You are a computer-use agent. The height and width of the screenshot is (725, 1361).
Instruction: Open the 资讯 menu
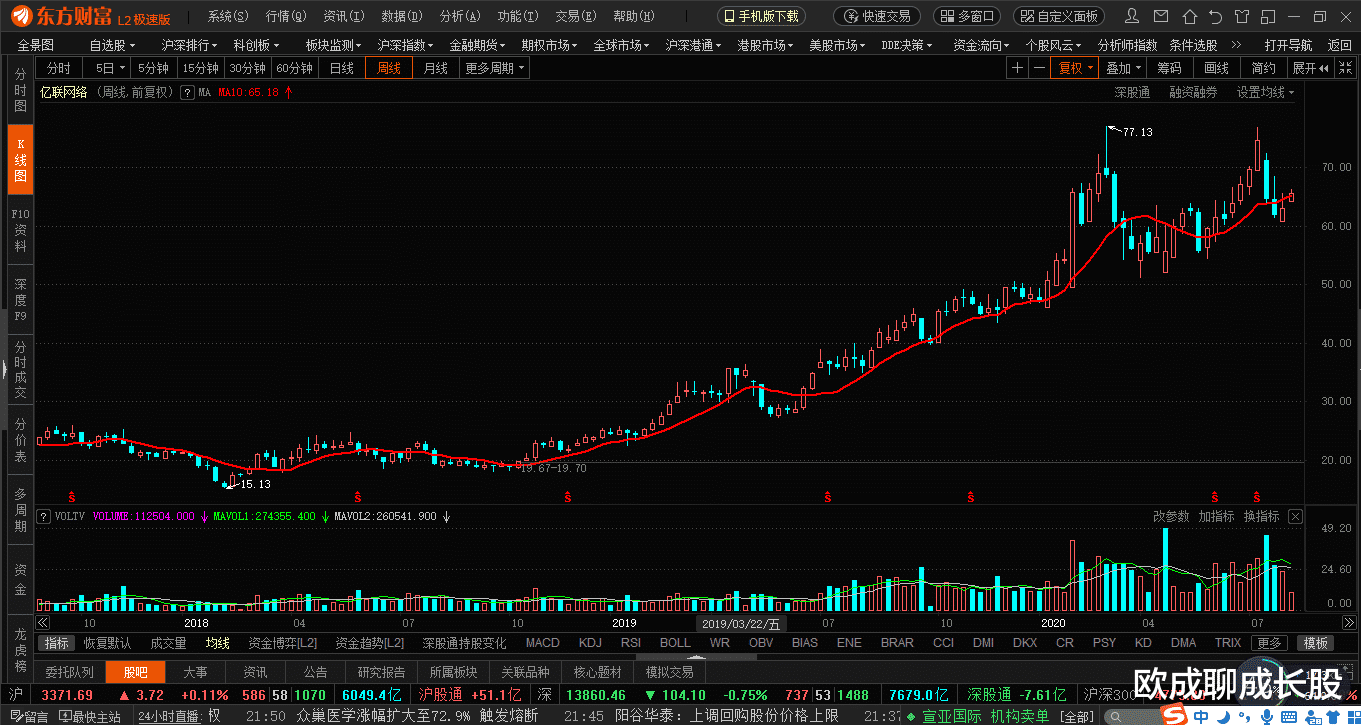(x=344, y=17)
